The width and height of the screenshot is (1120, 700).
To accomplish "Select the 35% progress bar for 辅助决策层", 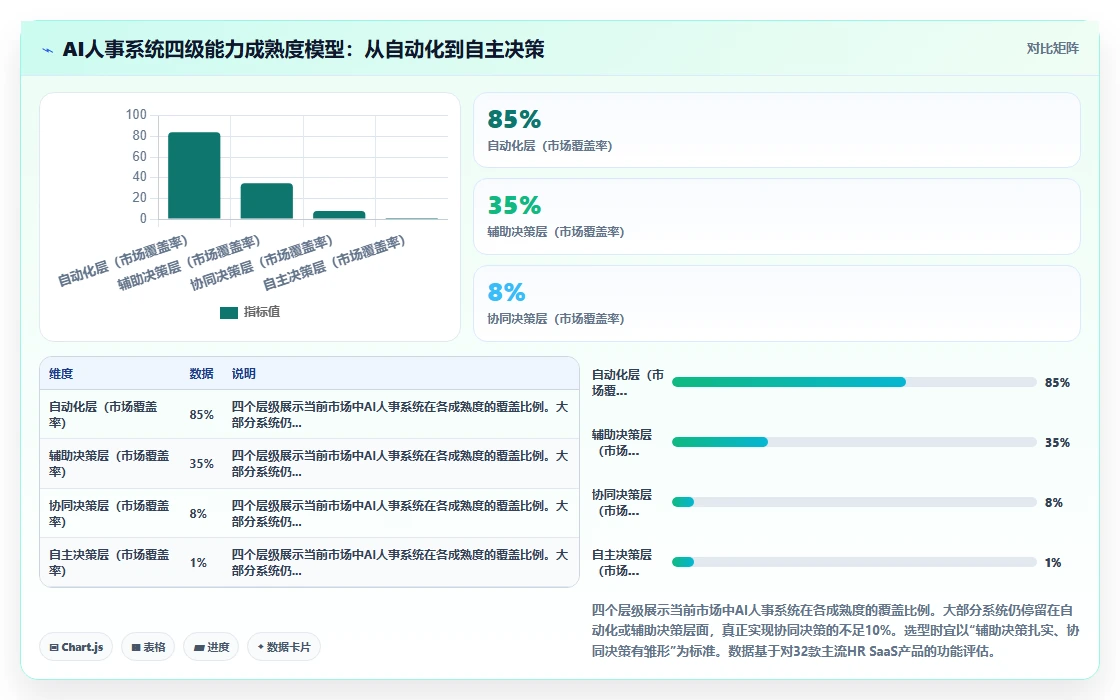I will coord(854,442).
